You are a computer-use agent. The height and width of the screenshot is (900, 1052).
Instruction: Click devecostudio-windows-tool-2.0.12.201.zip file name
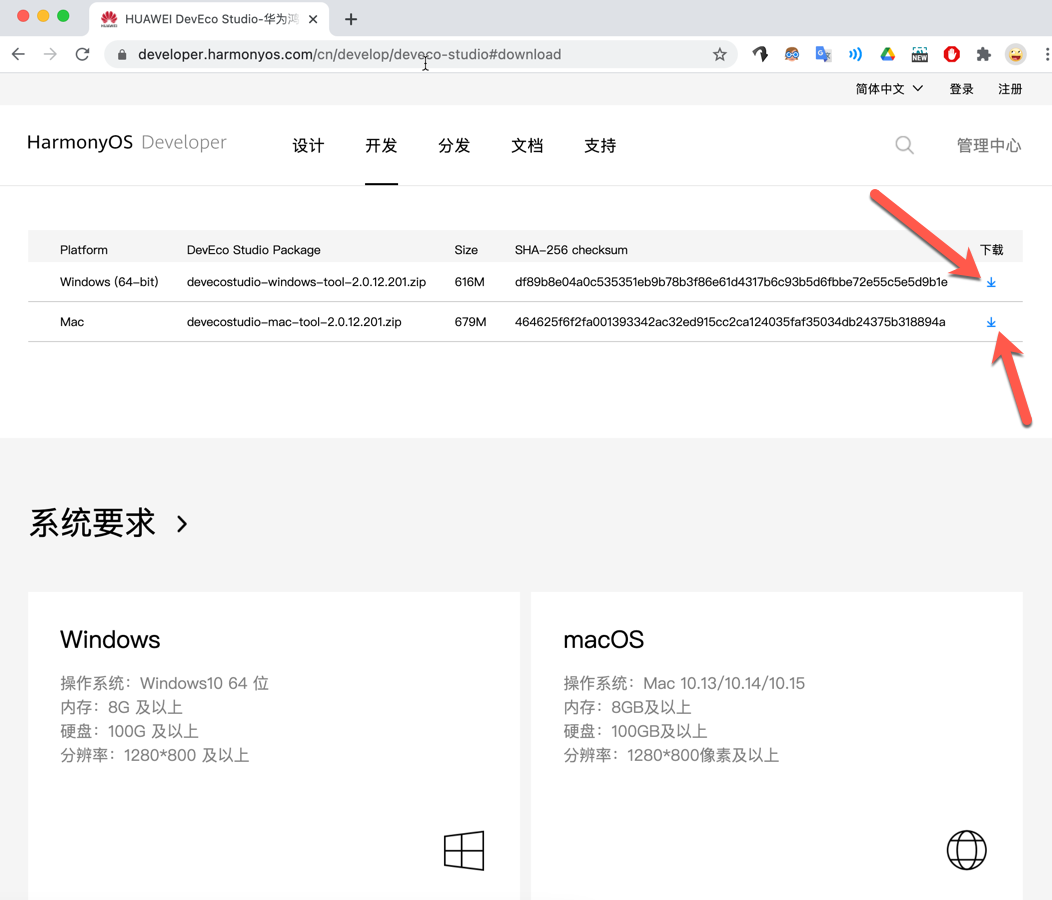[306, 282]
